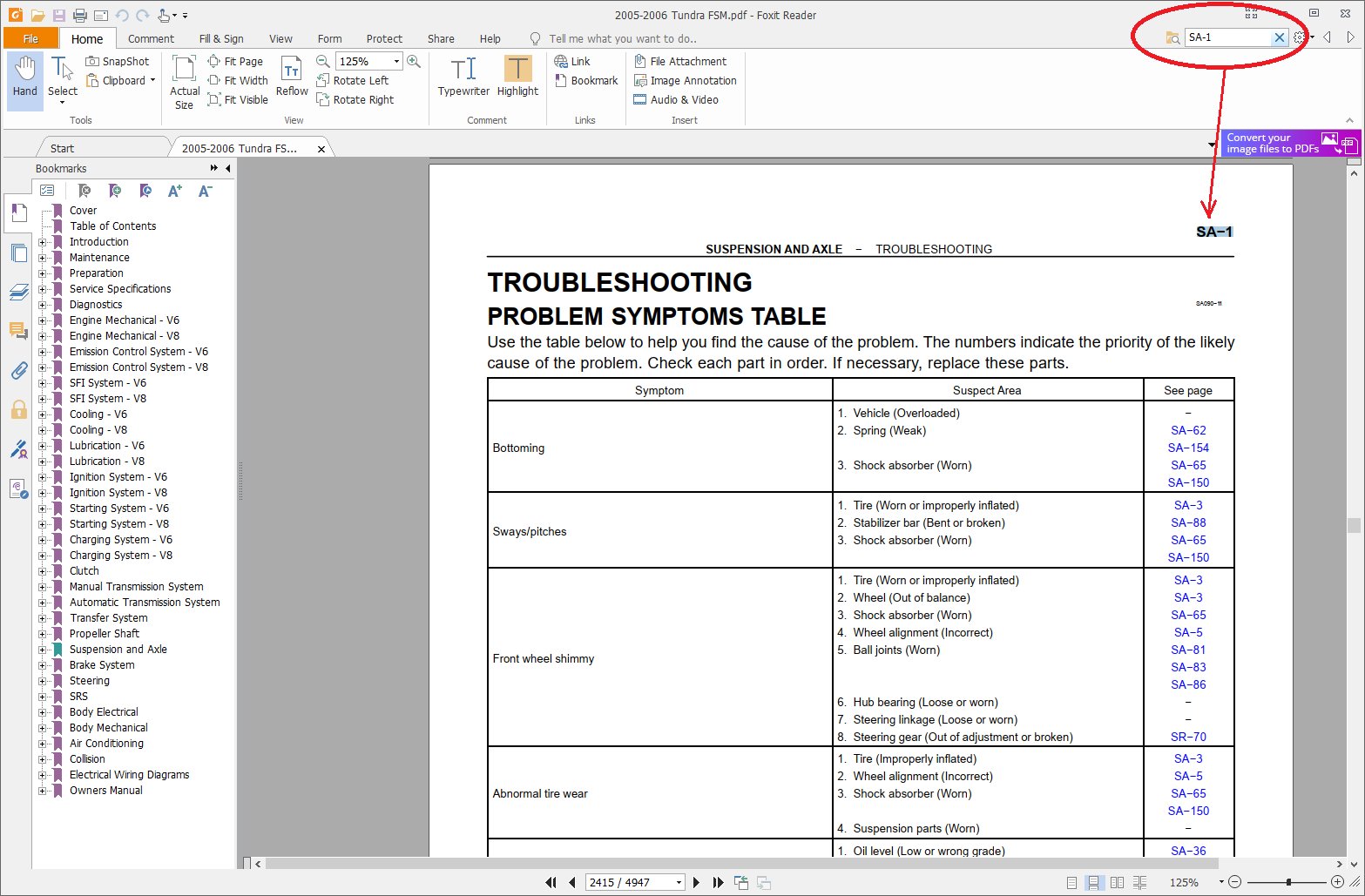Open the SA-62 page link

click(x=1188, y=430)
